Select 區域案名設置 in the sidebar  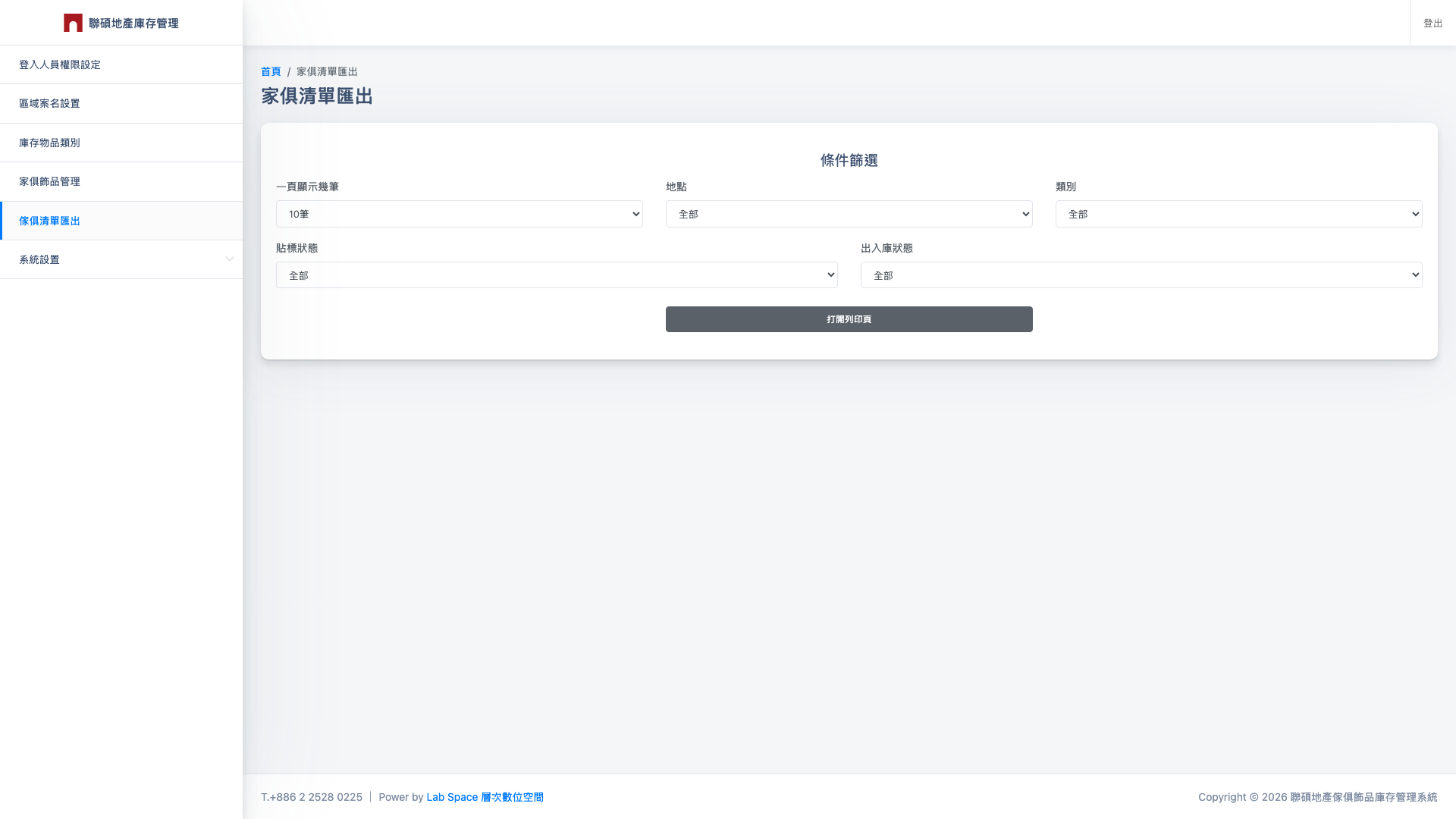(49, 103)
